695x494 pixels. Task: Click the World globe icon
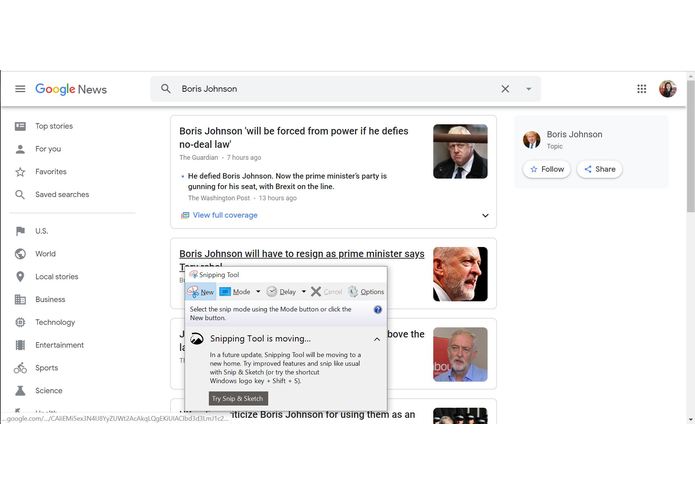click(x=20, y=253)
